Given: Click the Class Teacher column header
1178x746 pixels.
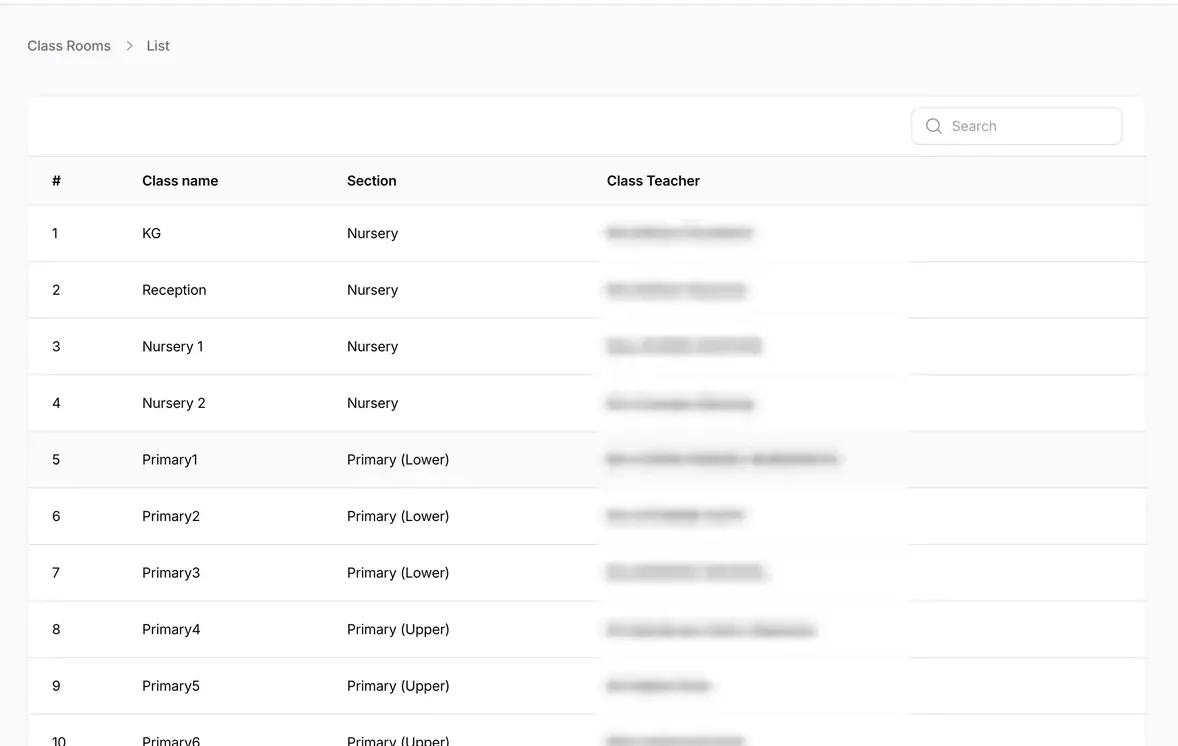Looking at the screenshot, I should pyautogui.click(x=654, y=181).
